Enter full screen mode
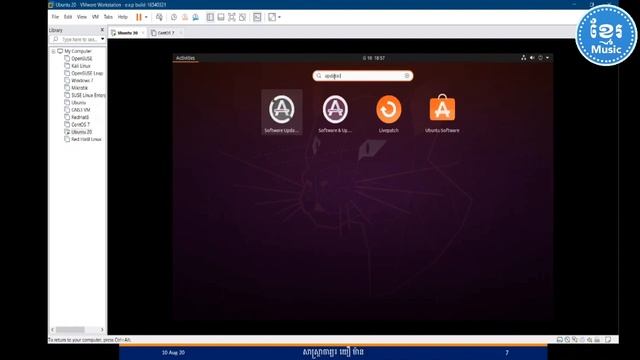The height and width of the screenshot is (360, 640). click(x=232, y=17)
